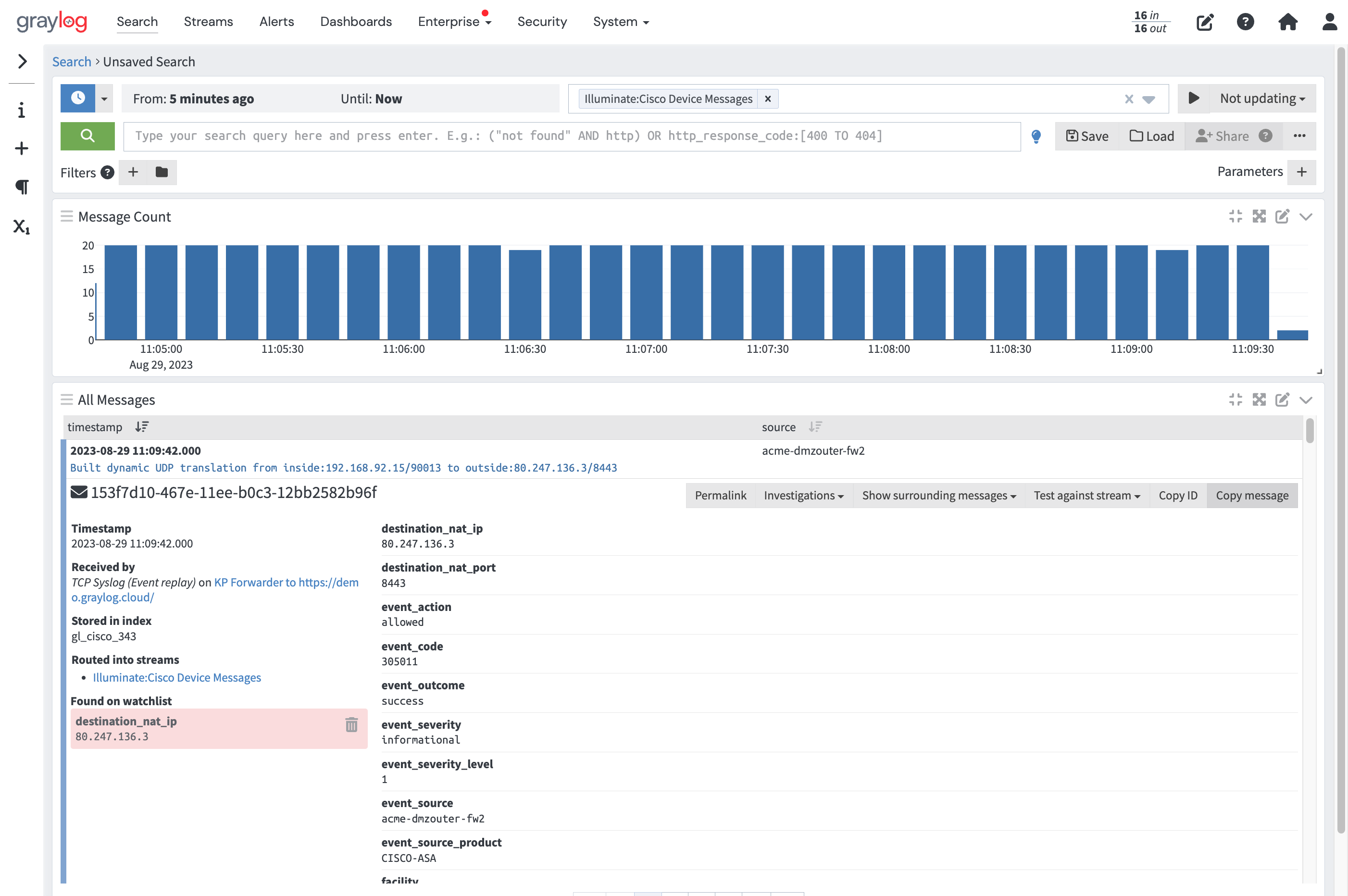Focus the All Messages widget fullscreen

pyautogui.click(x=1259, y=399)
